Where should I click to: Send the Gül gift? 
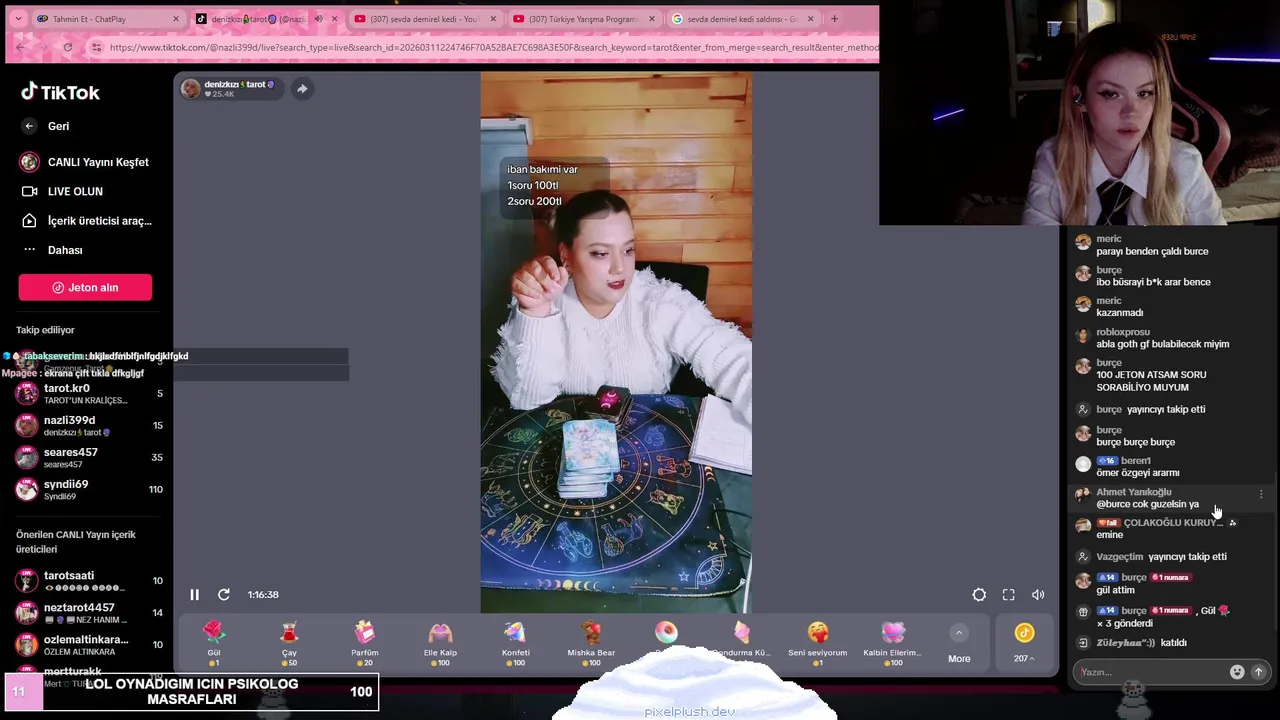(214, 642)
